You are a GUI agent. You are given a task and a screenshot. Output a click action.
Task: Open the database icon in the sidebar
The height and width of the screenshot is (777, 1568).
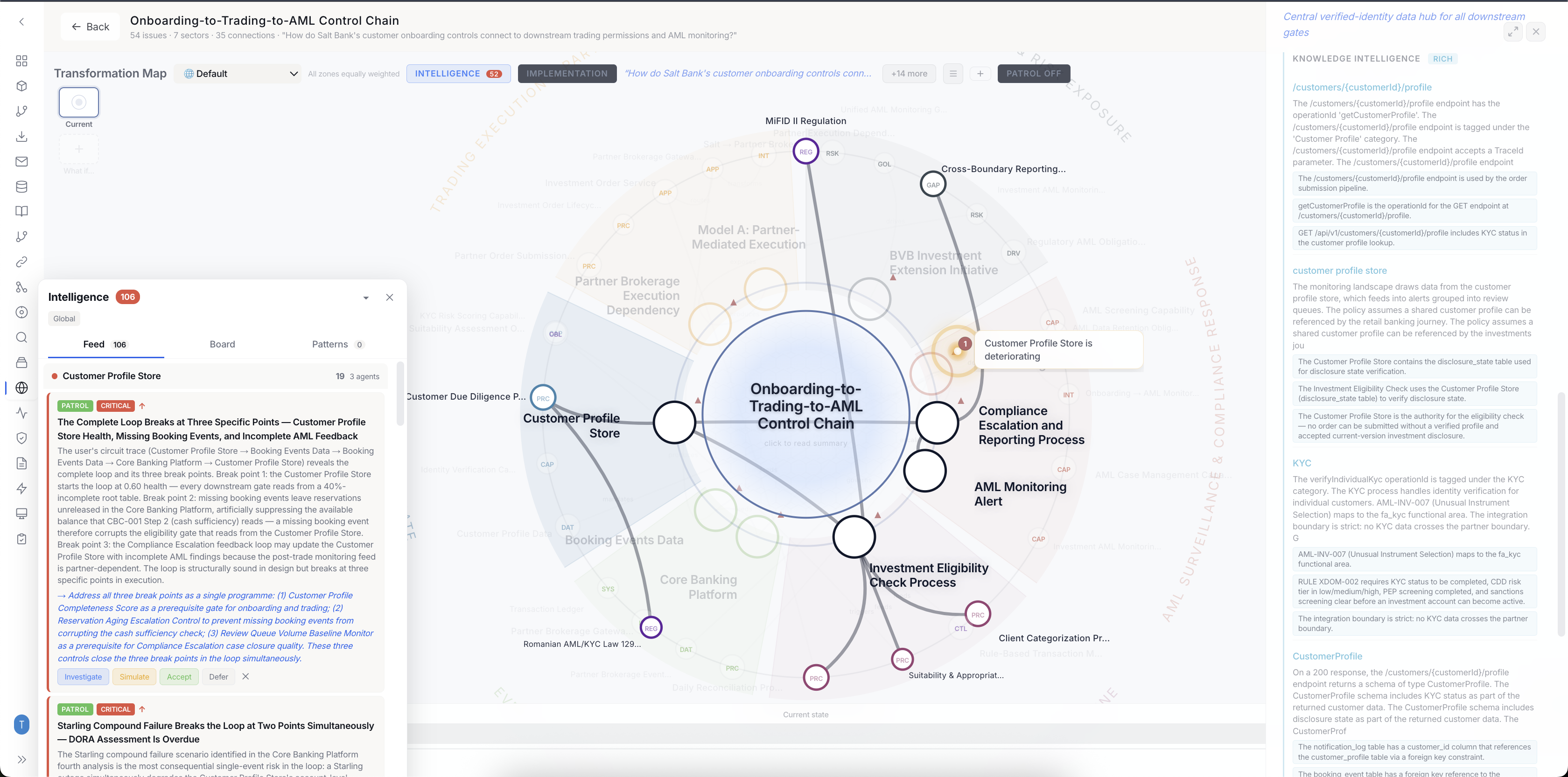[21, 186]
